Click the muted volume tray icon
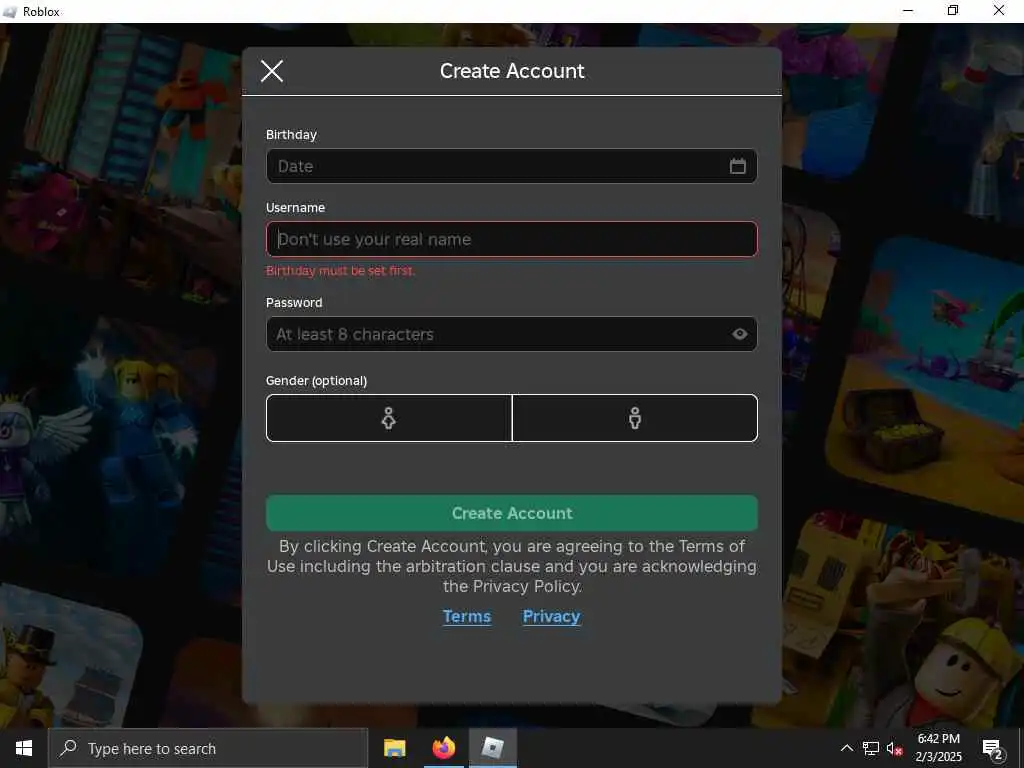 point(895,748)
